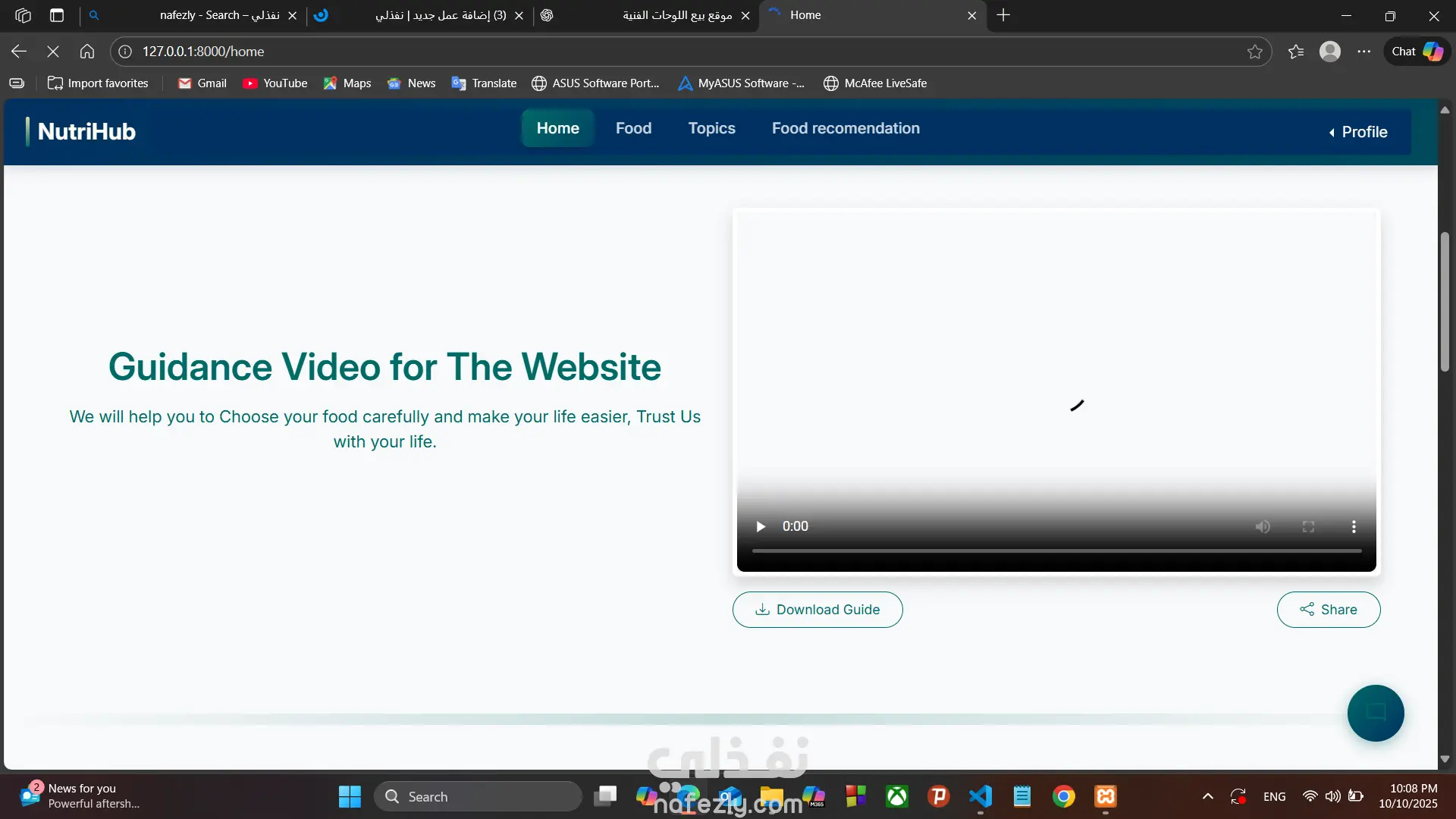1456x819 pixels.
Task: Mute the video volume icon
Action: coord(1263,526)
